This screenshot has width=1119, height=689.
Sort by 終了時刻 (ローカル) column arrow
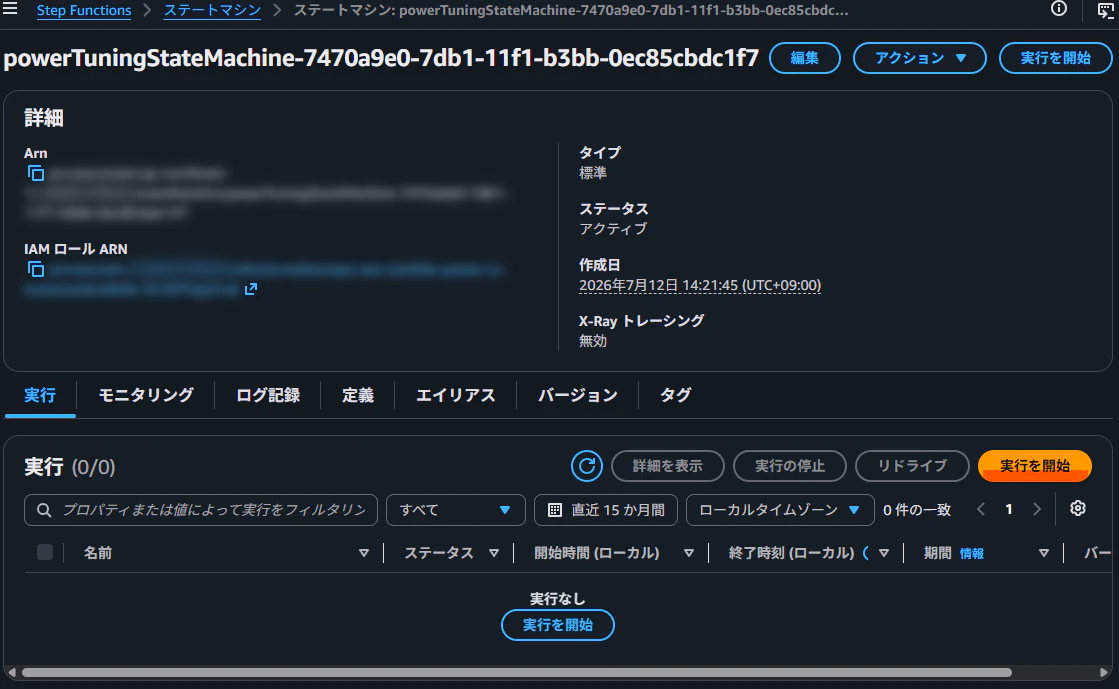click(883, 553)
